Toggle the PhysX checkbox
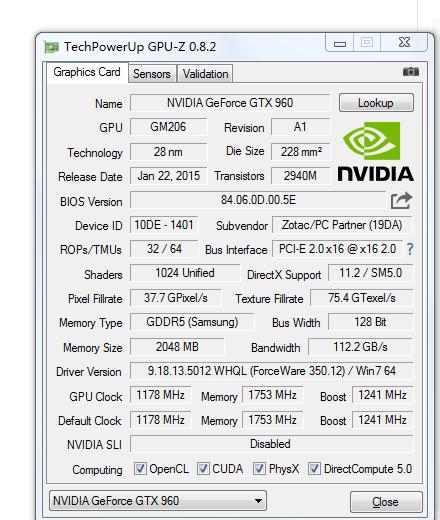The image size is (440, 520). (259, 468)
